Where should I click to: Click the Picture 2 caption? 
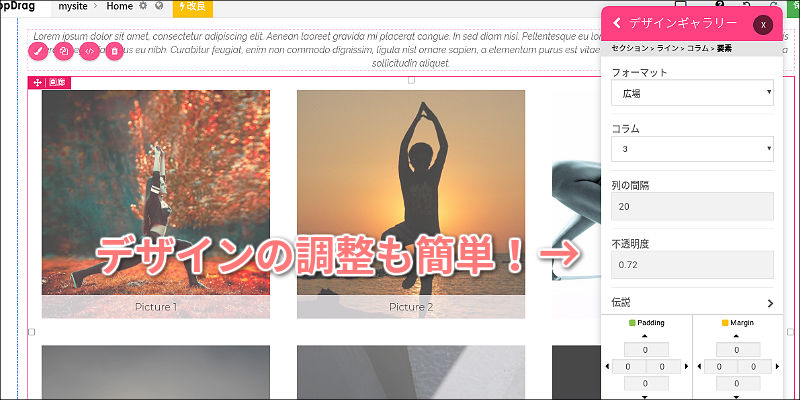(411, 307)
